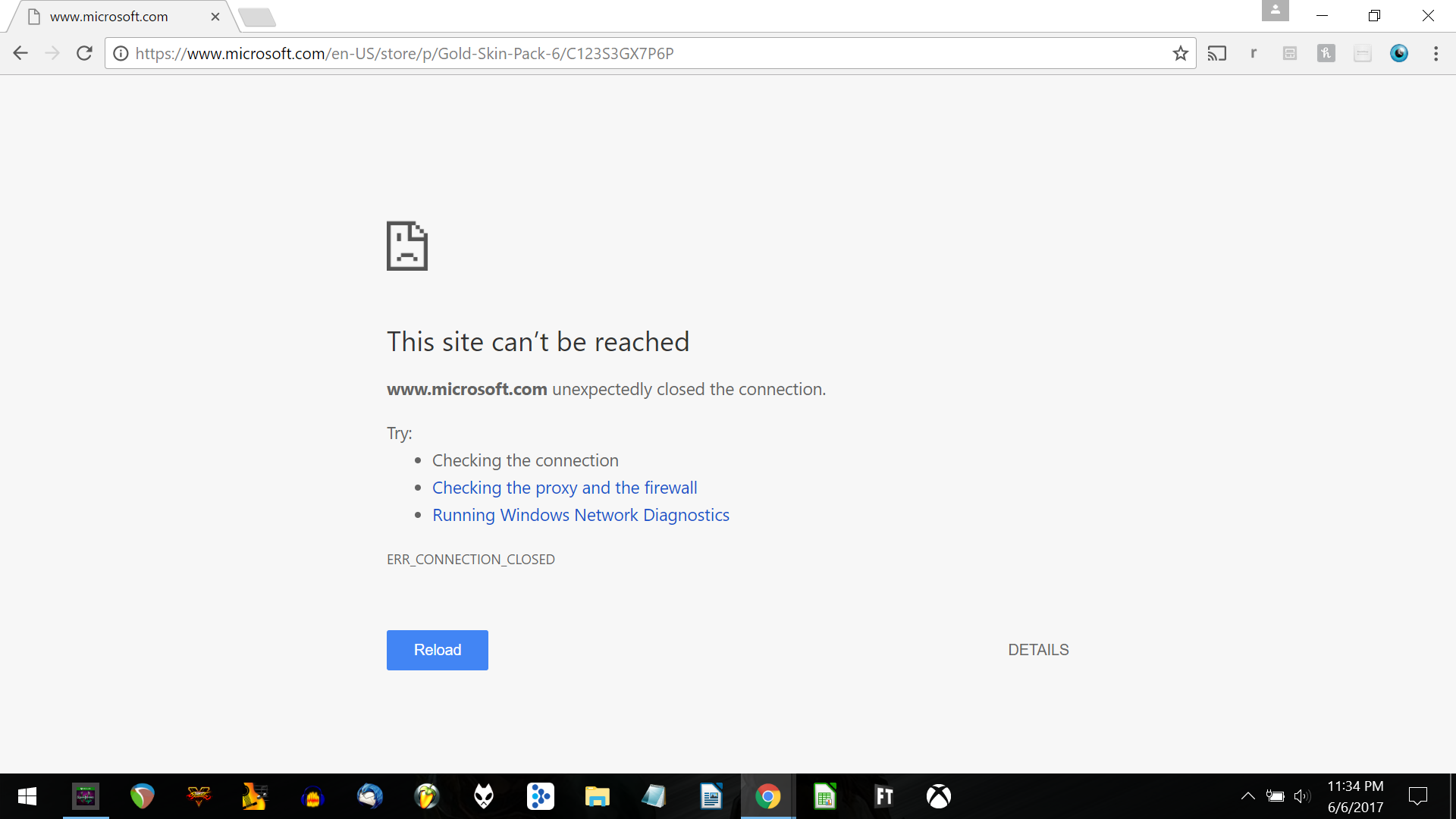Click the blue Reload button
This screenshot has height=819, width=1456.
[x=438, y=650]
